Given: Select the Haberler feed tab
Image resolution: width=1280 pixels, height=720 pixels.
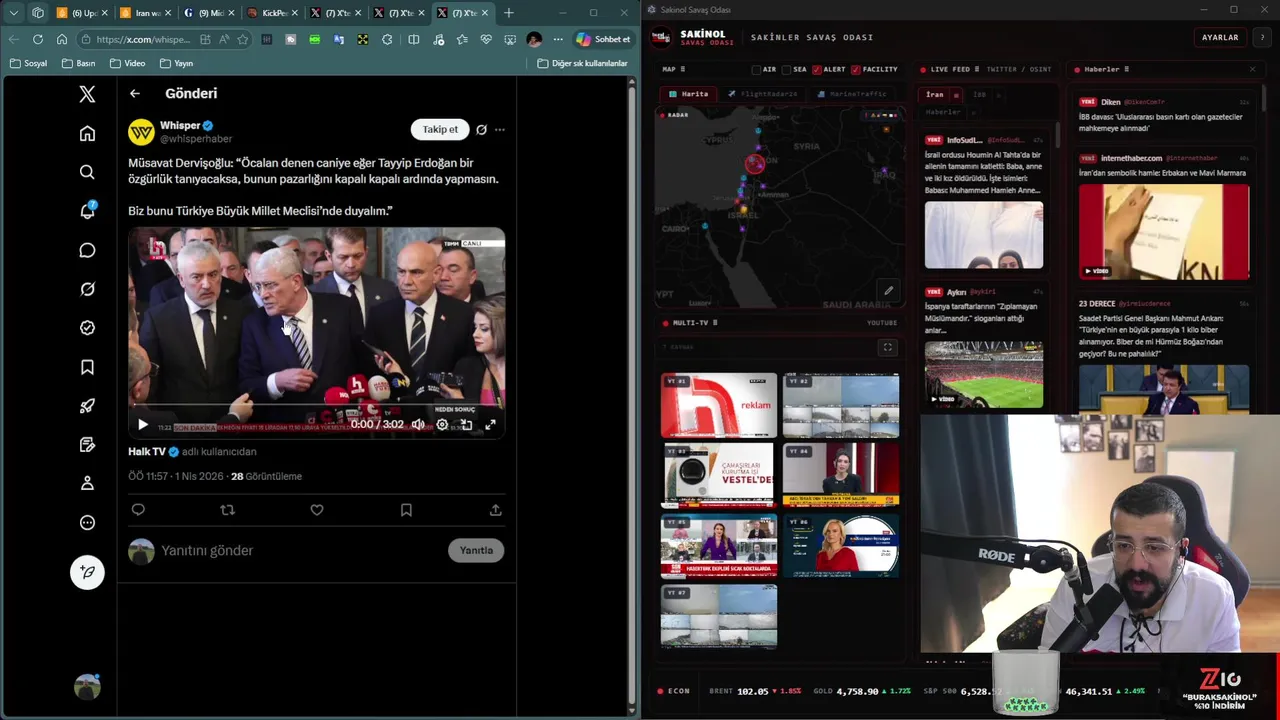Looking at the screenshot, I should (x=942, y=112).
